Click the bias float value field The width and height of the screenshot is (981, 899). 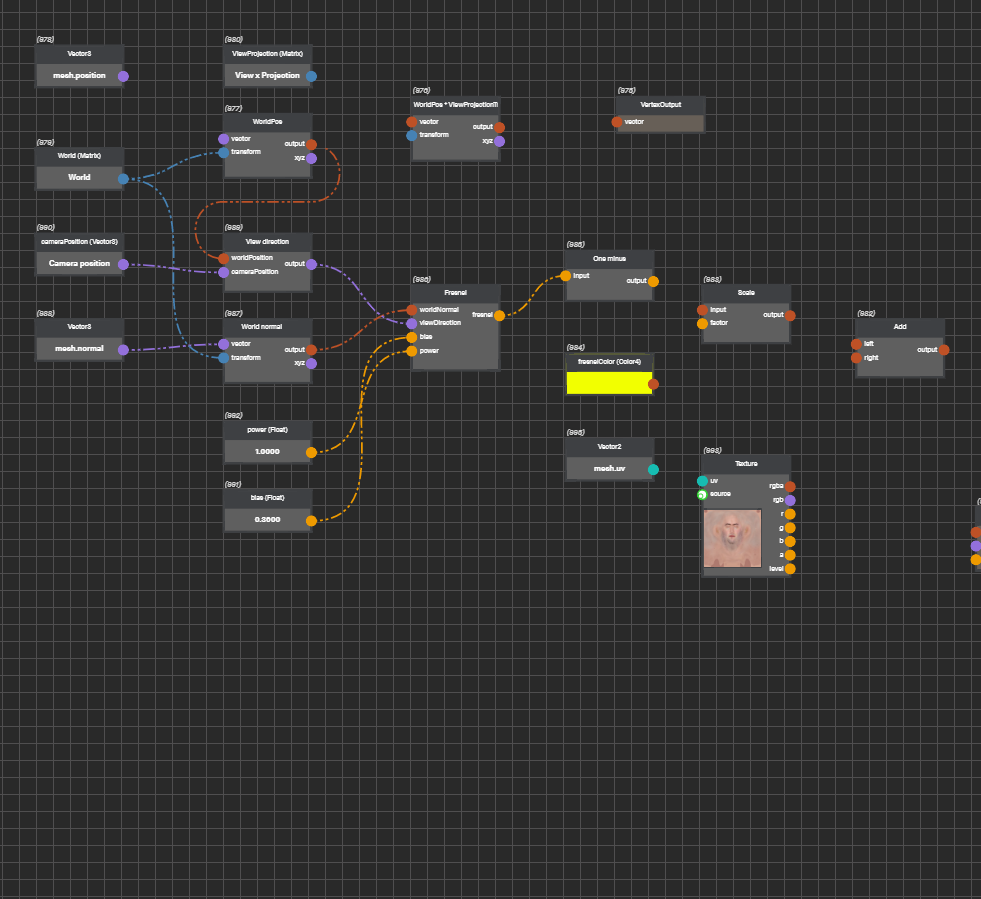pos(267,520)
